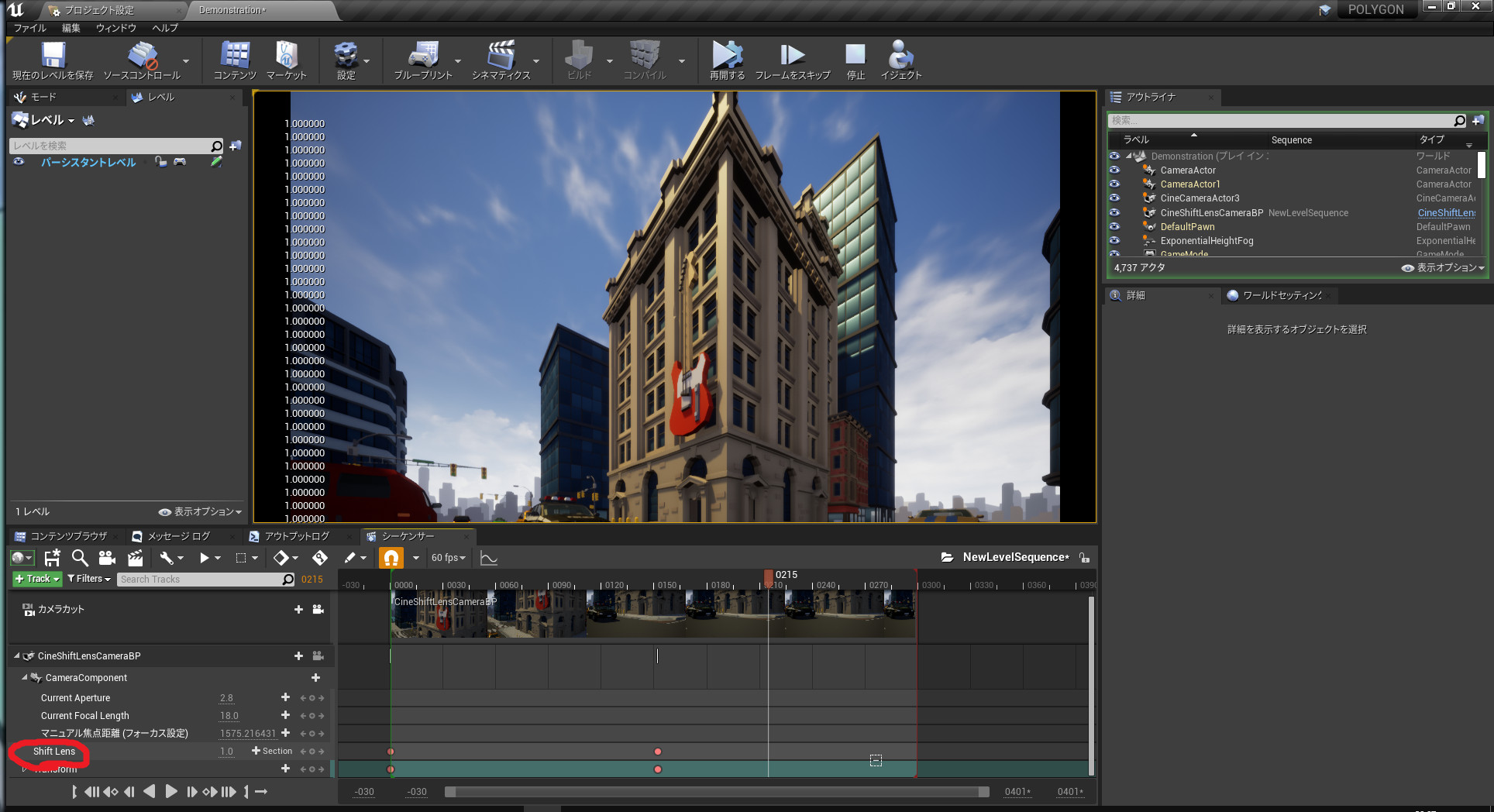
Task: Click the Section button on Shift Lens
Action: coord(272,751)
